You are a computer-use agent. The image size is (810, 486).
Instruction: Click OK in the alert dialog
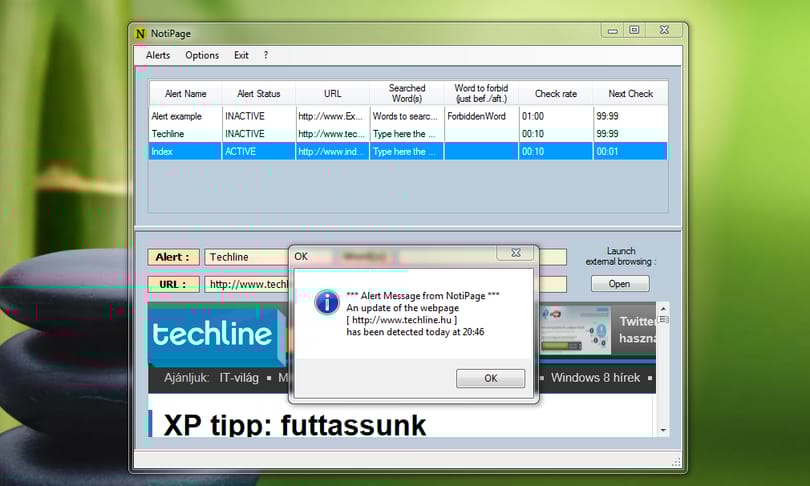[490, 378]
